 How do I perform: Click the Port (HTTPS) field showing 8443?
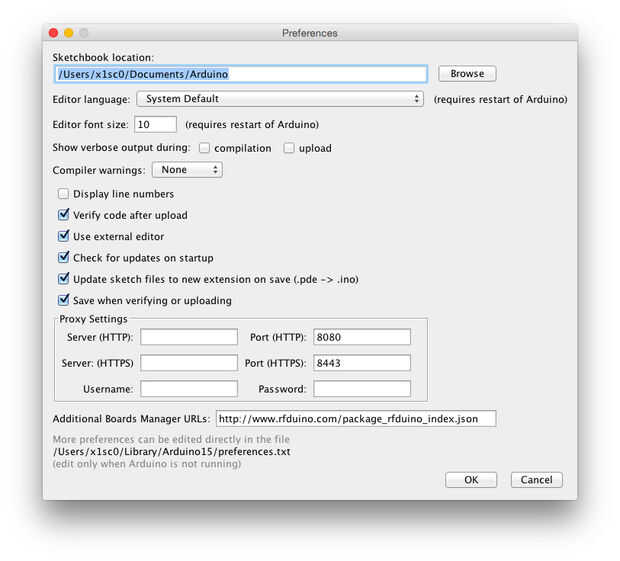(362, 363)
